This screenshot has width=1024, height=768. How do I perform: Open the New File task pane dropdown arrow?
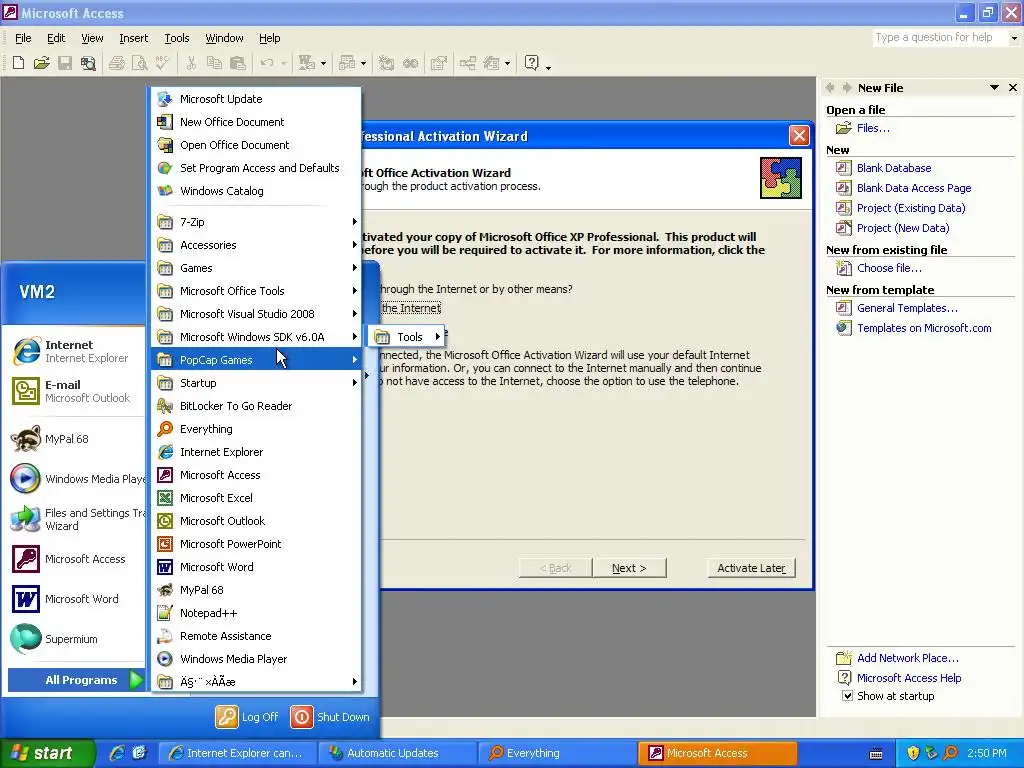[x=994, y=88]
